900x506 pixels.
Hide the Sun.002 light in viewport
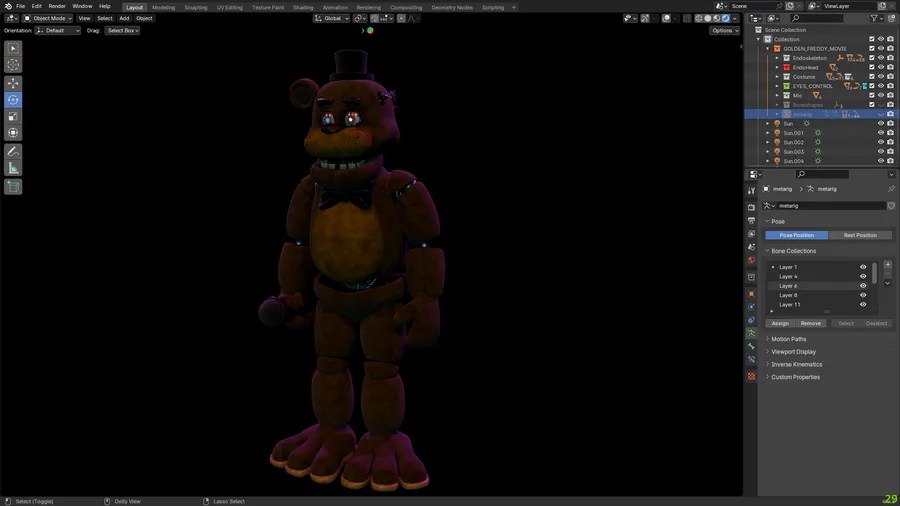tap(881, 142)
